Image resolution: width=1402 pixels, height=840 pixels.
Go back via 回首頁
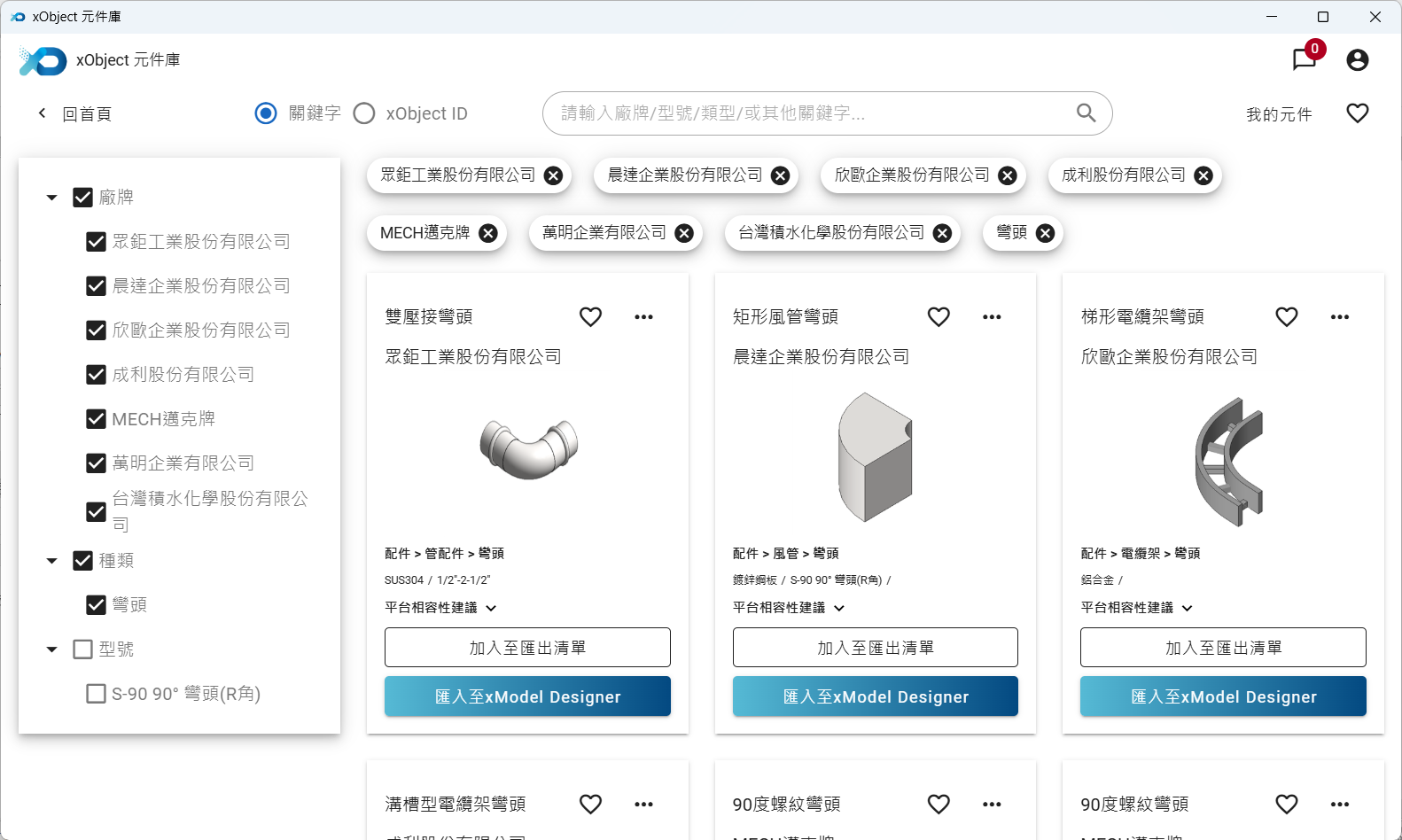(x=75, y=113)
